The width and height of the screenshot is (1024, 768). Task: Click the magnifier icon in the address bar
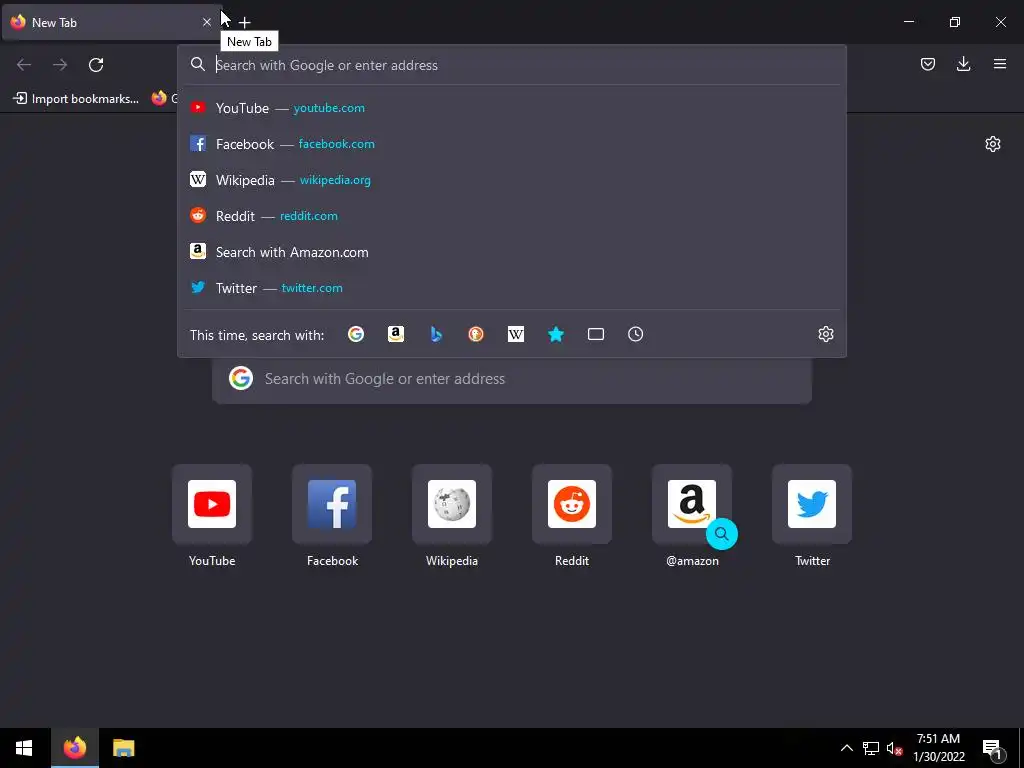[x=197, y=64]
